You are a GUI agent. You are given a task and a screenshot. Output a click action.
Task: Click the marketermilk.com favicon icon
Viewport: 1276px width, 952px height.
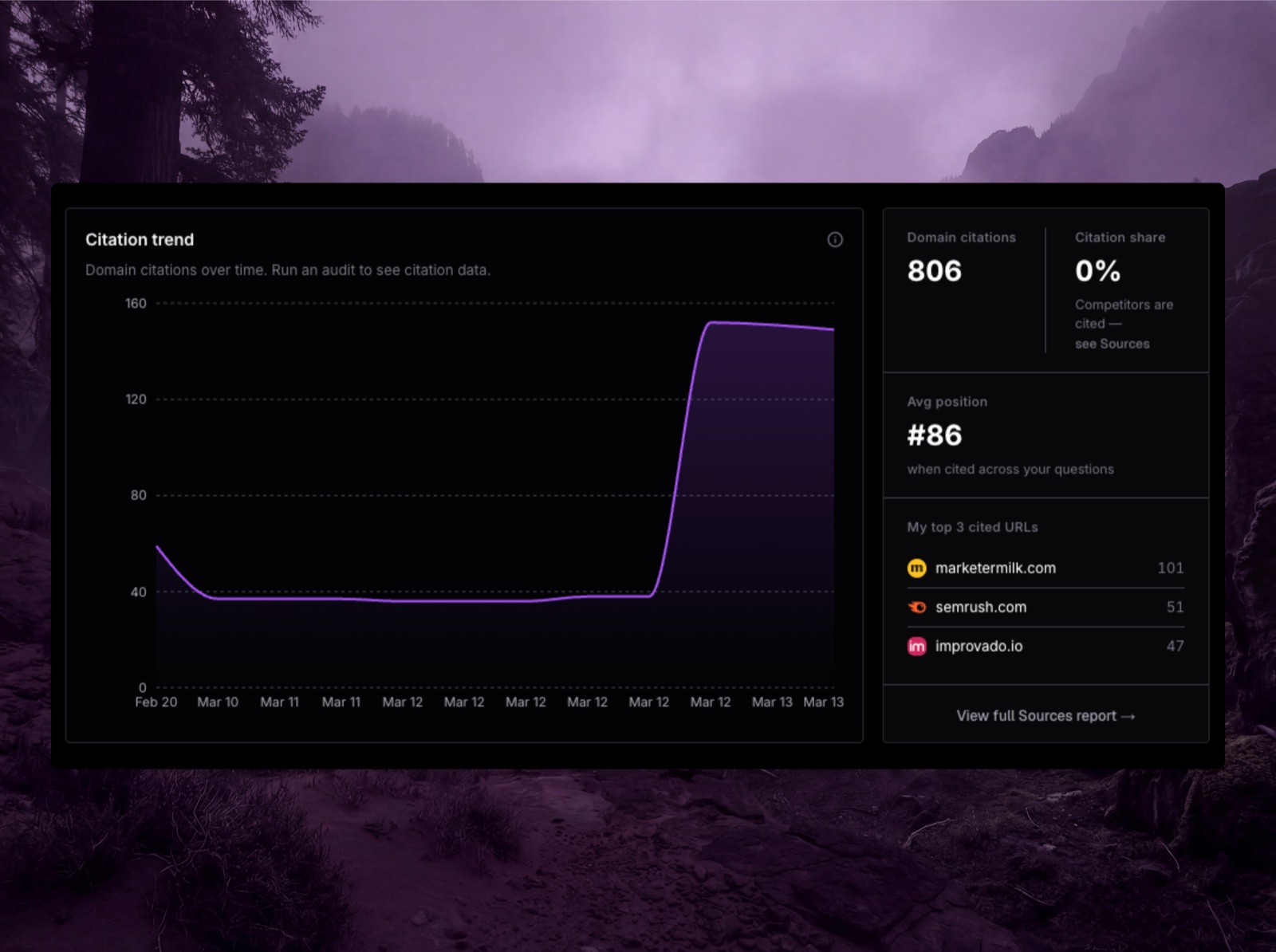[916, 568]
